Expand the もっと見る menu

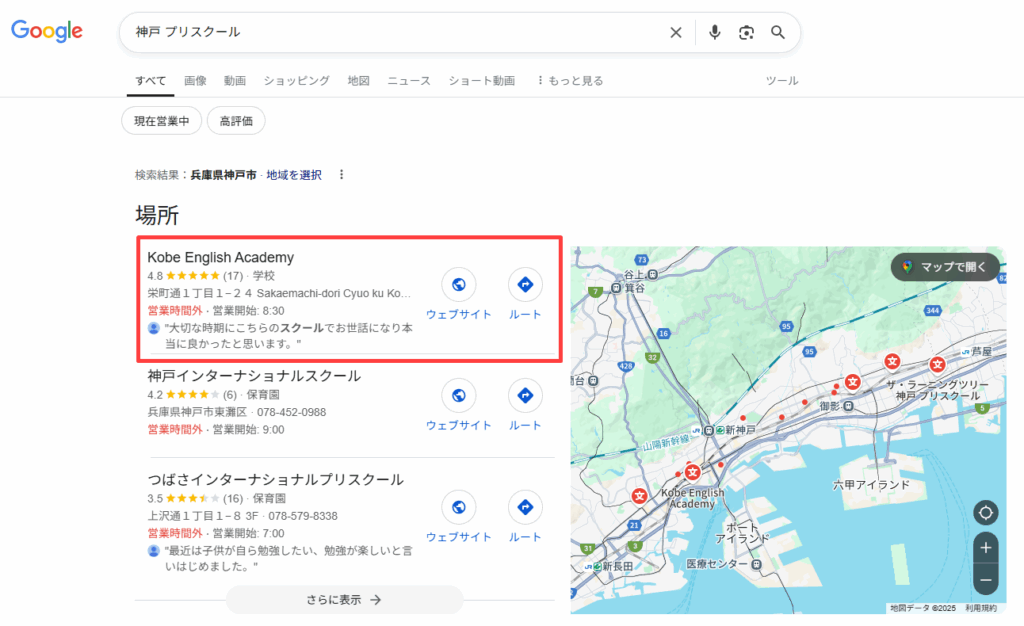tap(570, 81)
